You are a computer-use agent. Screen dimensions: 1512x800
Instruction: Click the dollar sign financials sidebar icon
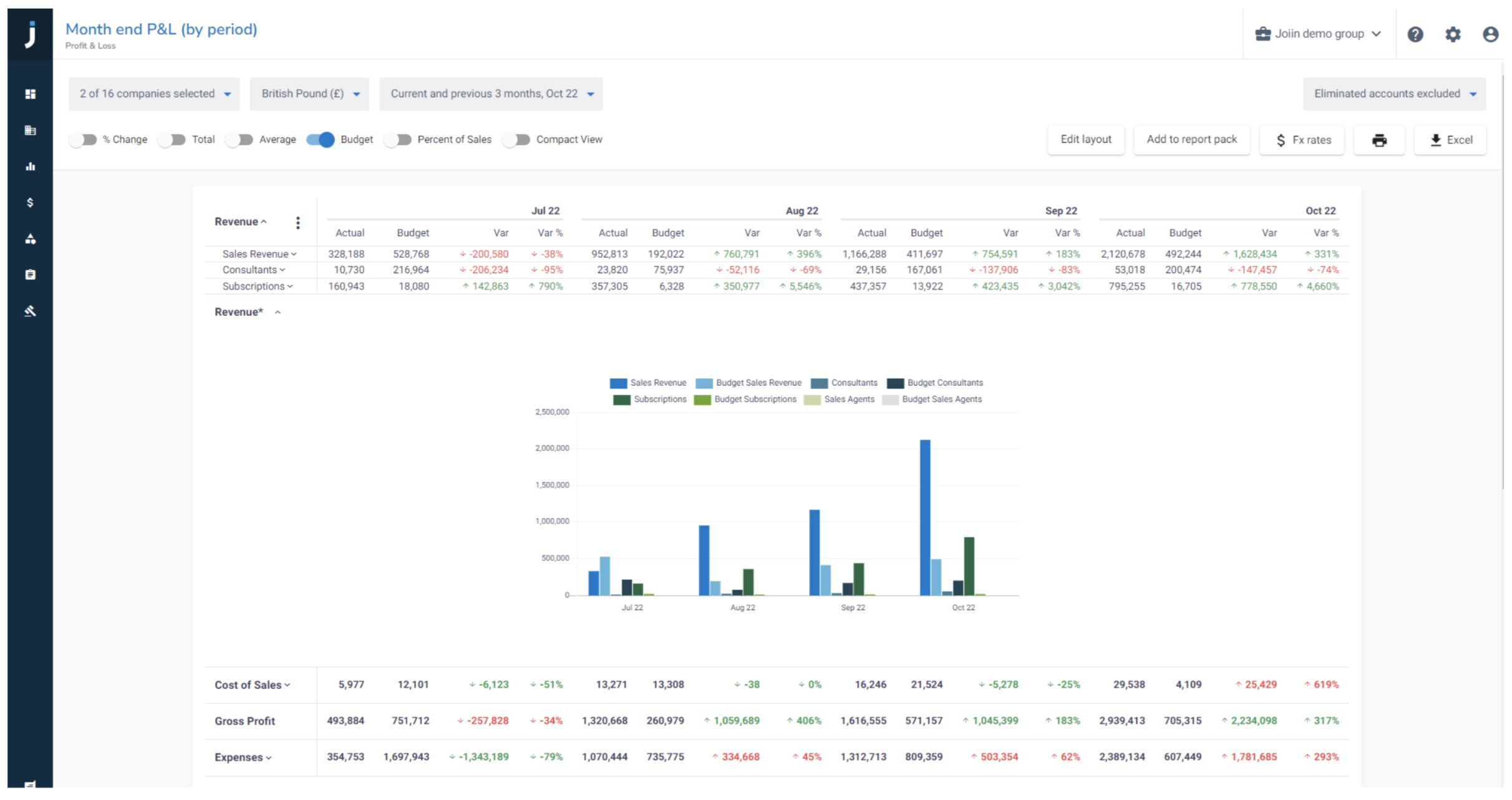point(29,202)
